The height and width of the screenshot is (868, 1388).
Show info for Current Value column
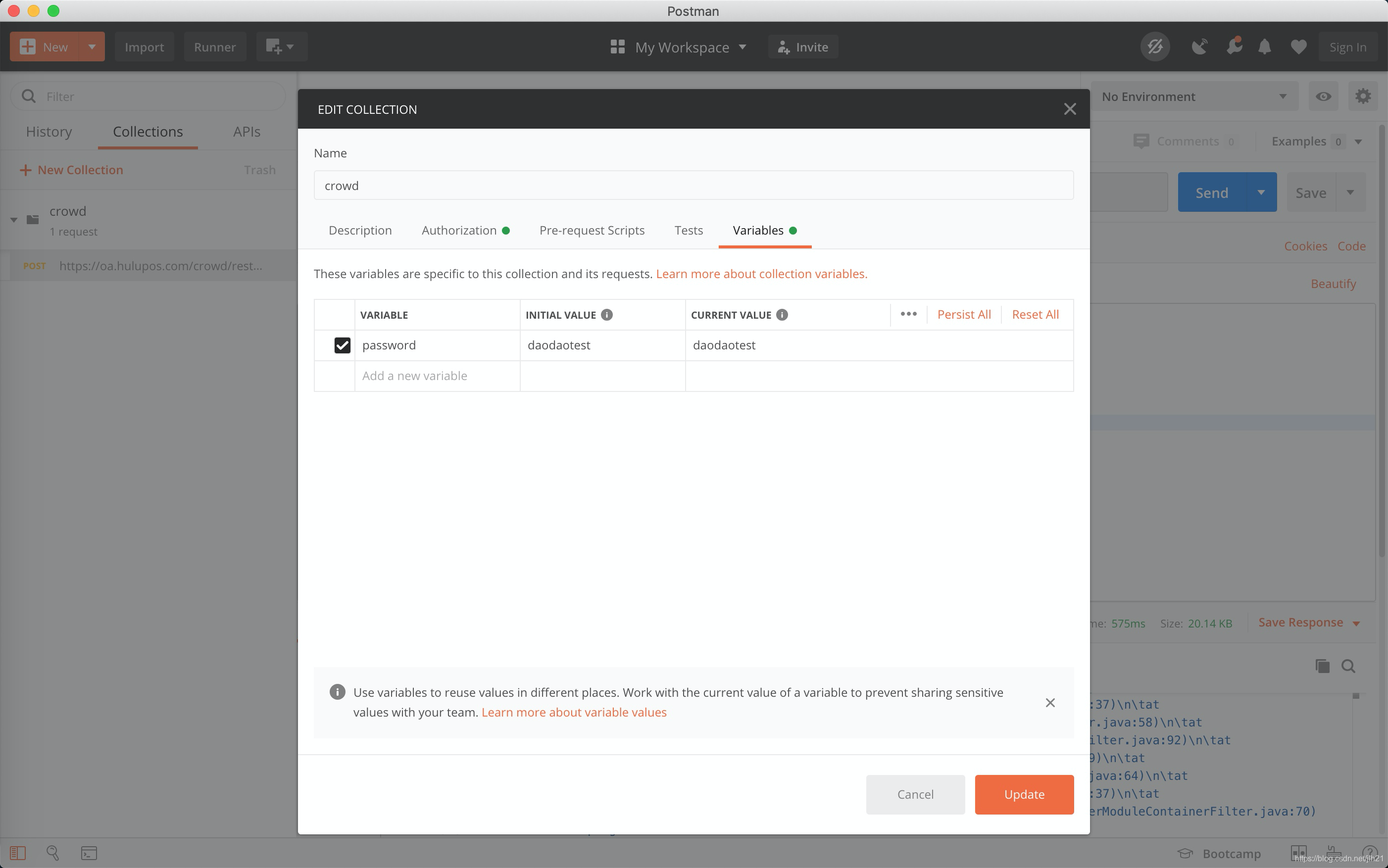pos(782,315)
